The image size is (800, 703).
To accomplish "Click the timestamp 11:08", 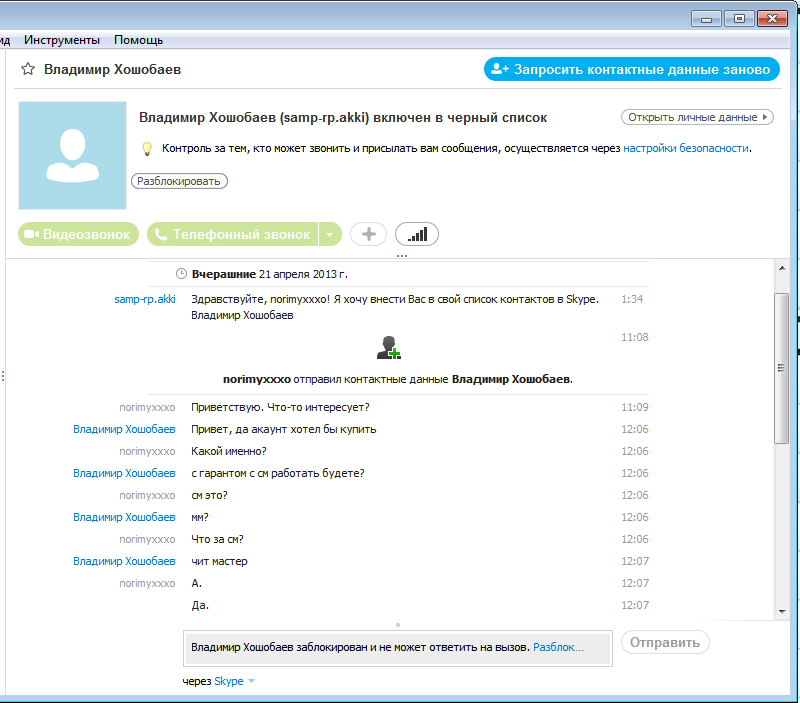I will pyautogui.click(x=635, y=337).
